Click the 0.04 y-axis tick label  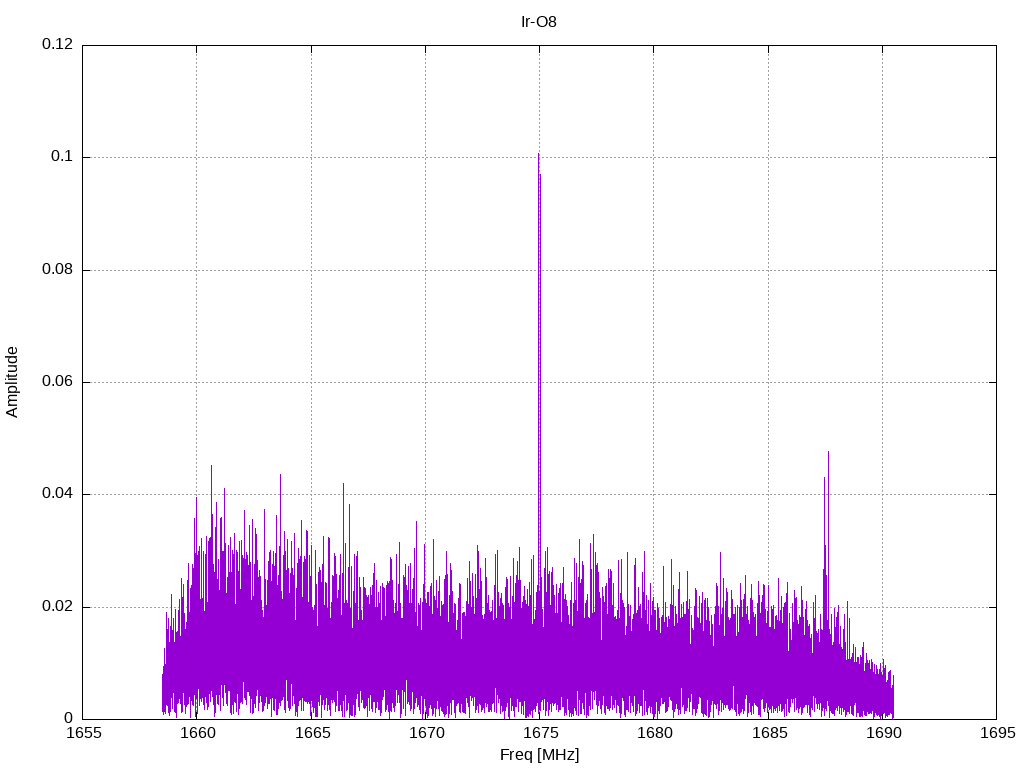point(57,494)
